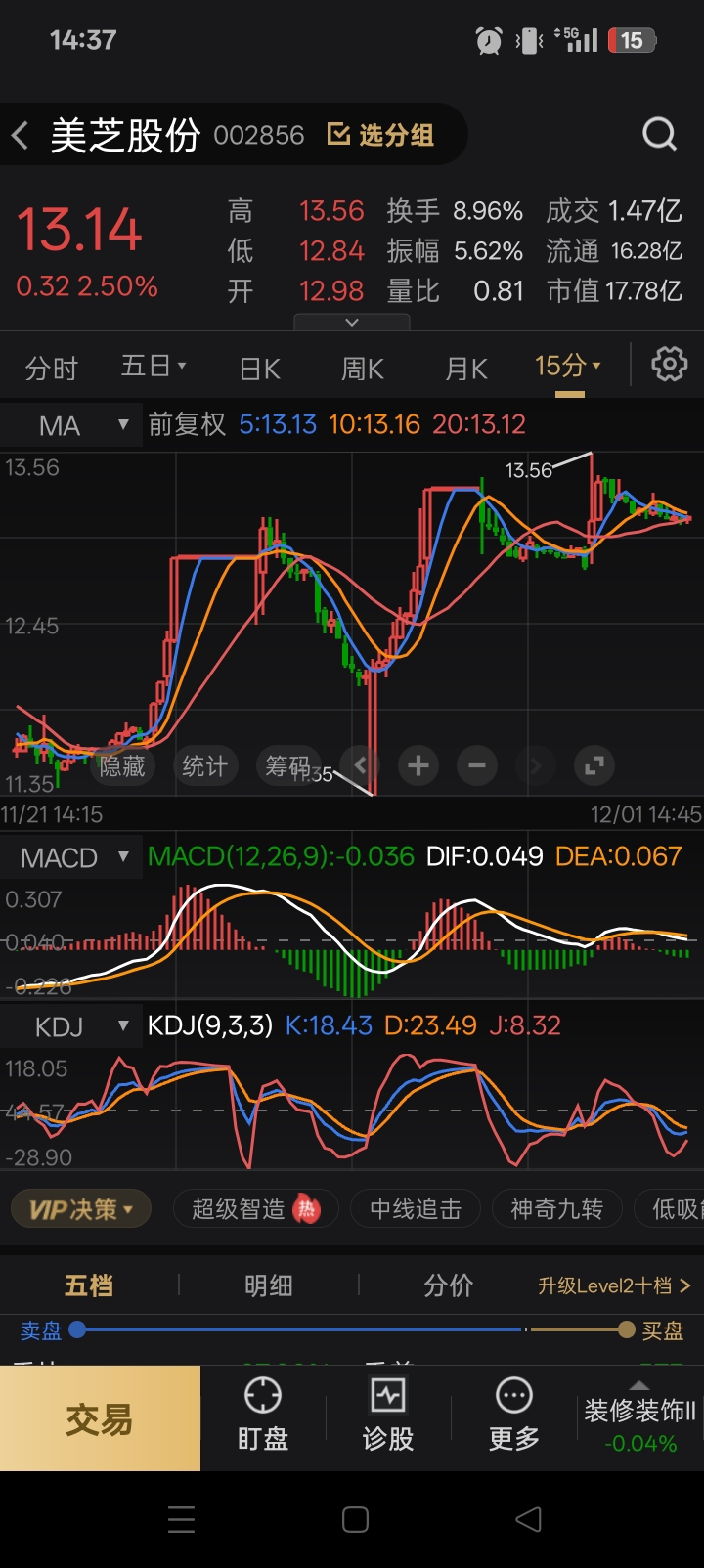This screenshot has height=1568, width=704.
Task: Open the KDJ indicator dropdown
Action: tap(71, 1026)
